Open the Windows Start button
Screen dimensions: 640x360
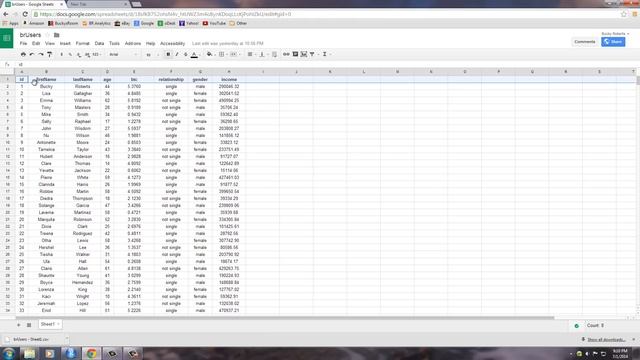9,353
